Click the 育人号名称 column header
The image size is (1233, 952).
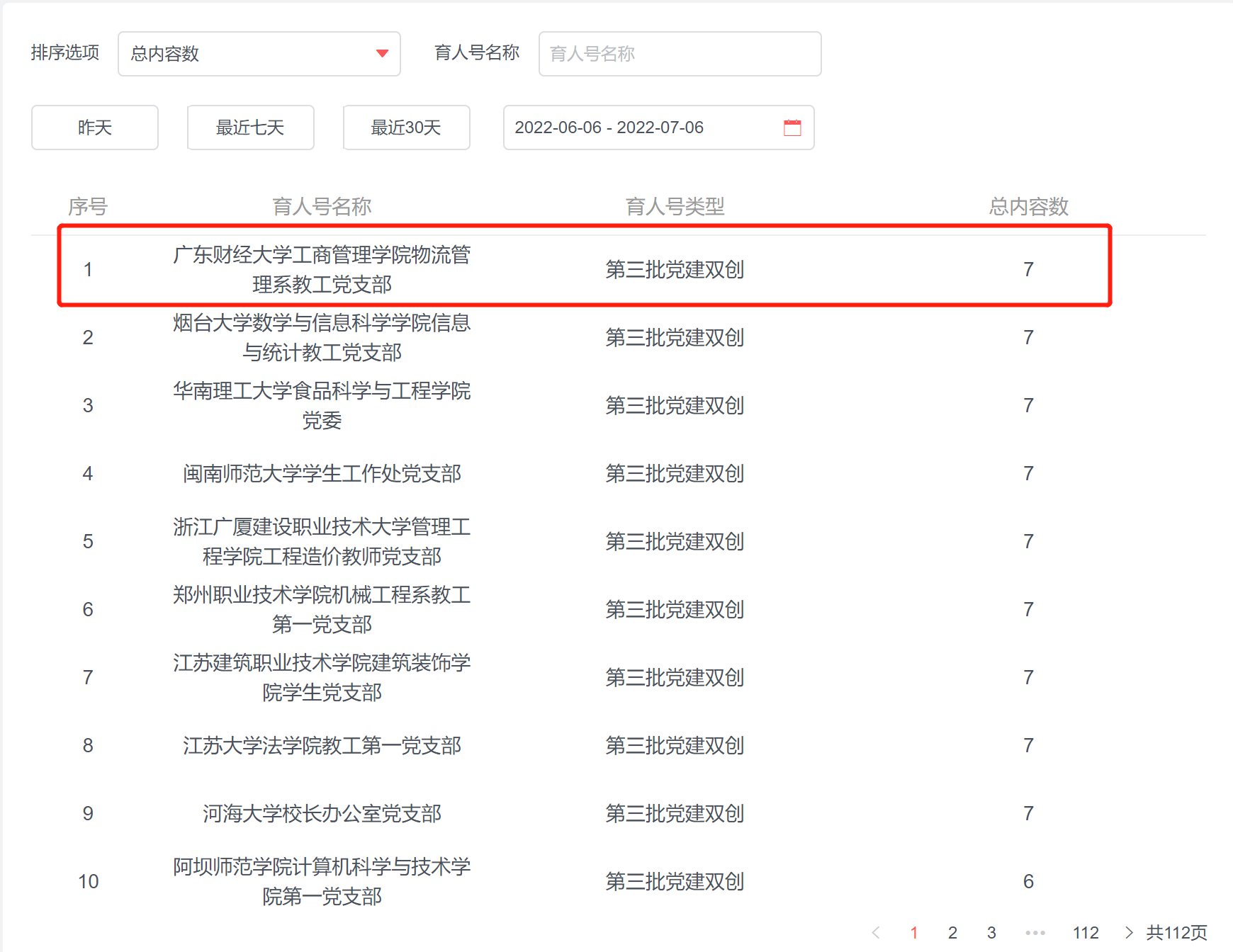tap(322, 207)
